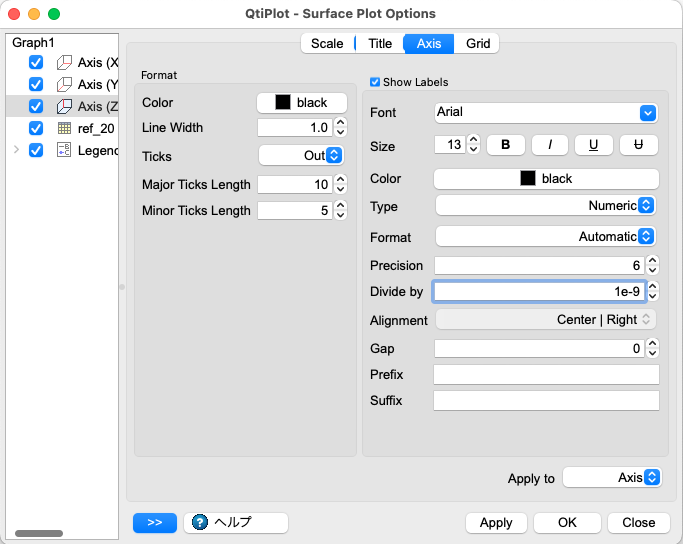Click the Close button
Screen dimensions: 683x544
639,522
